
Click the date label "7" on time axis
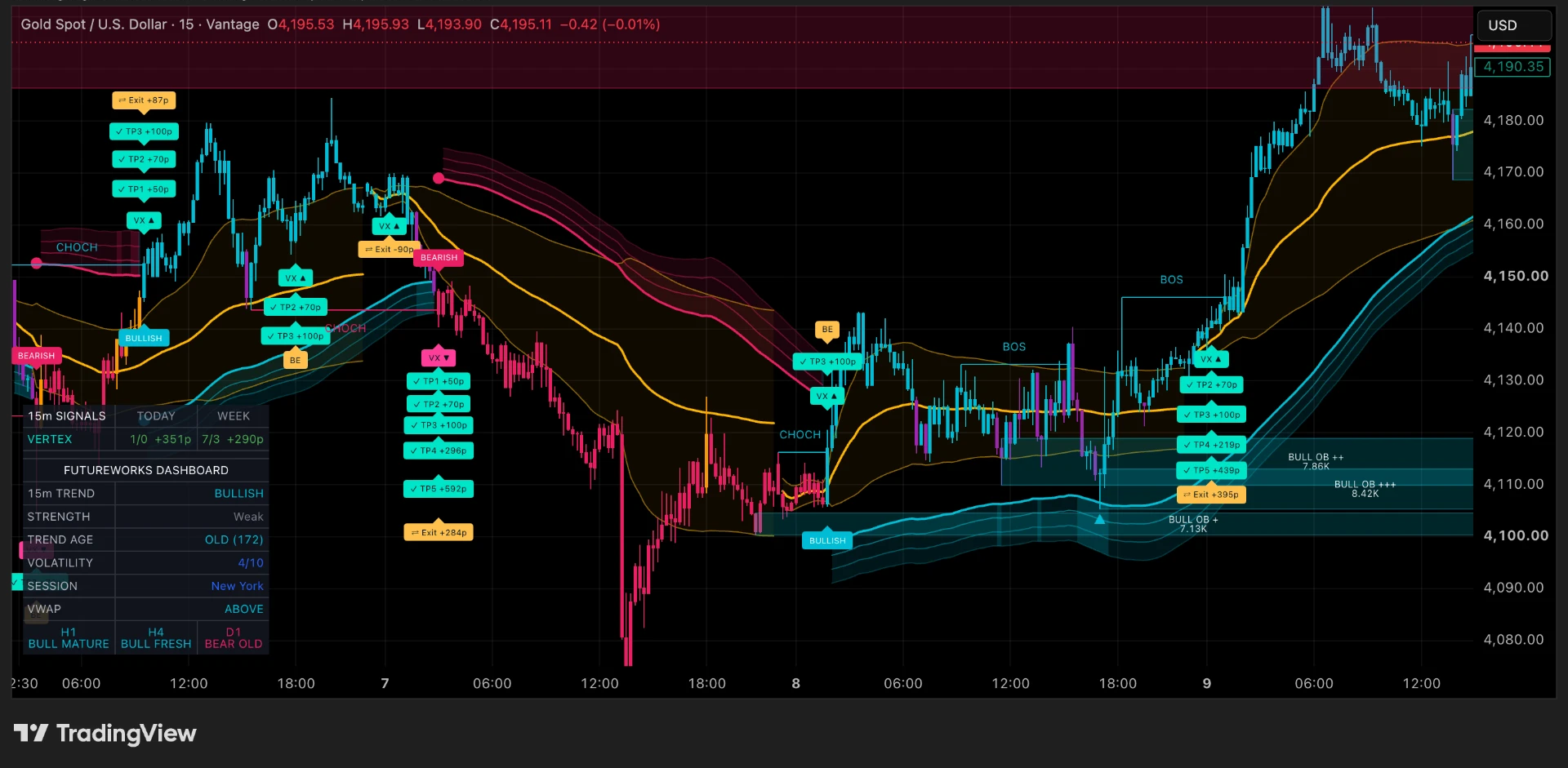point(385,684)
